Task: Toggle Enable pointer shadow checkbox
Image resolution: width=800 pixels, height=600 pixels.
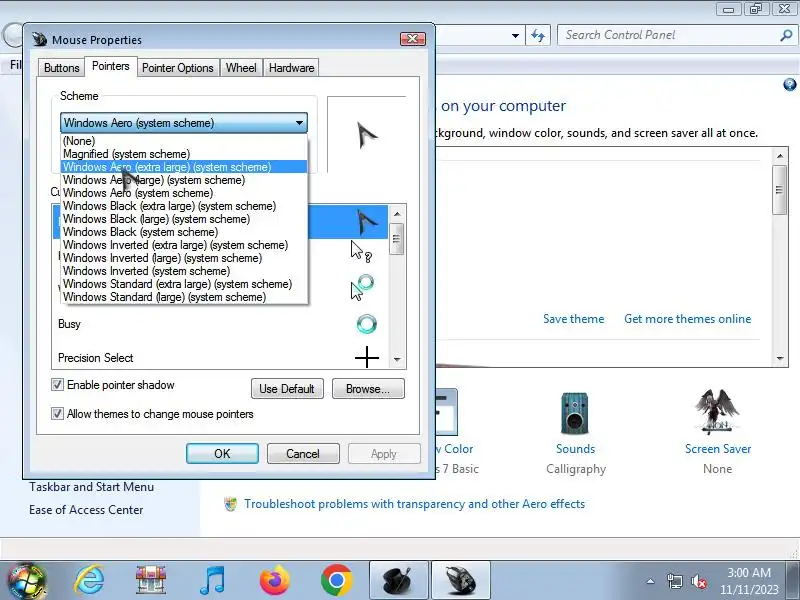Action: (x=57, y=385)
